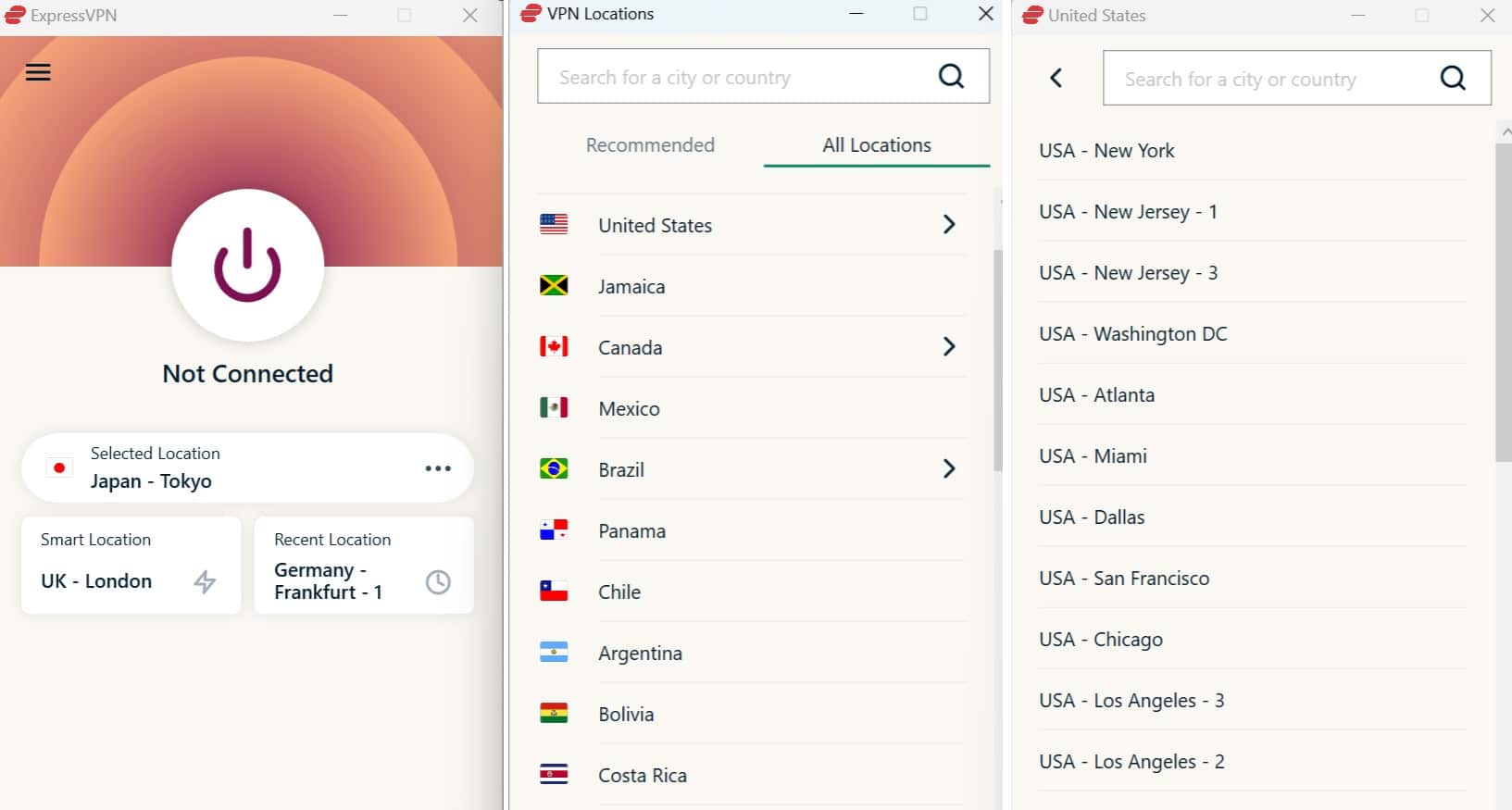
Task: Choose USA - New Jersey - 3 server
Action: coord(1253,272)
